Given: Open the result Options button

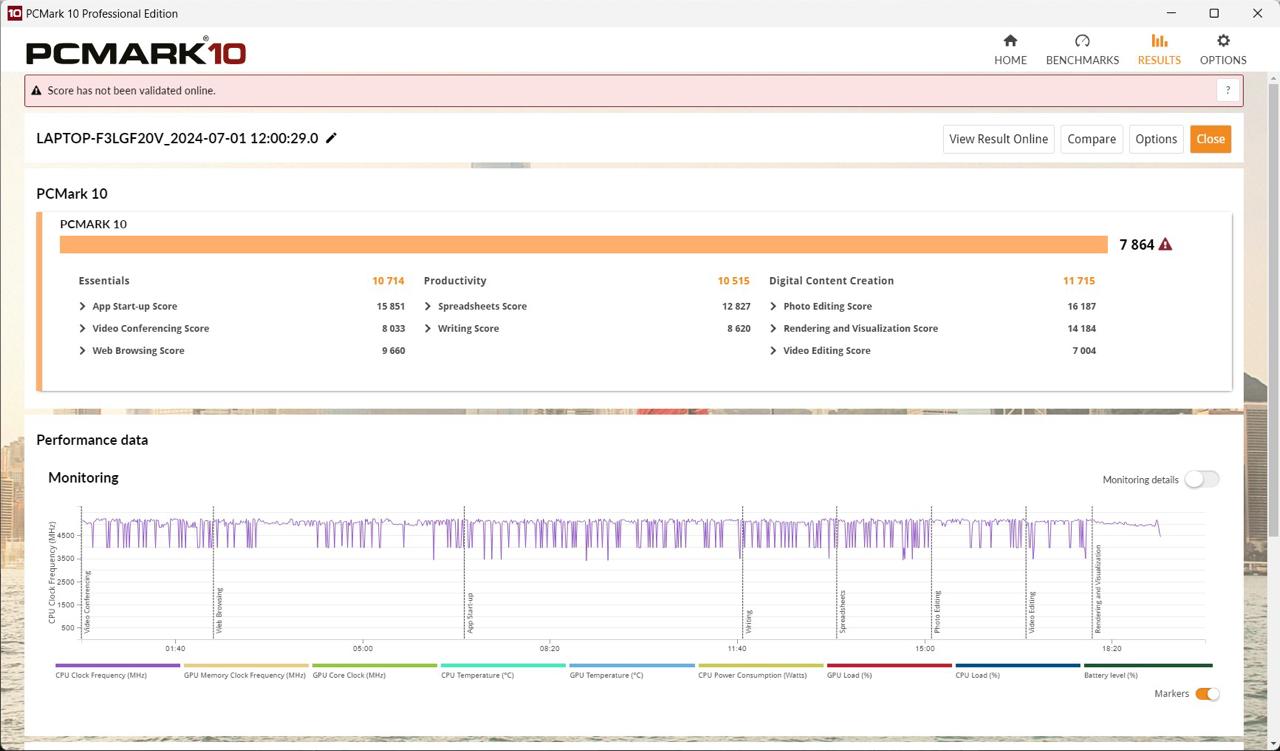Looking at the screenshot, I should click(1156, 139).
